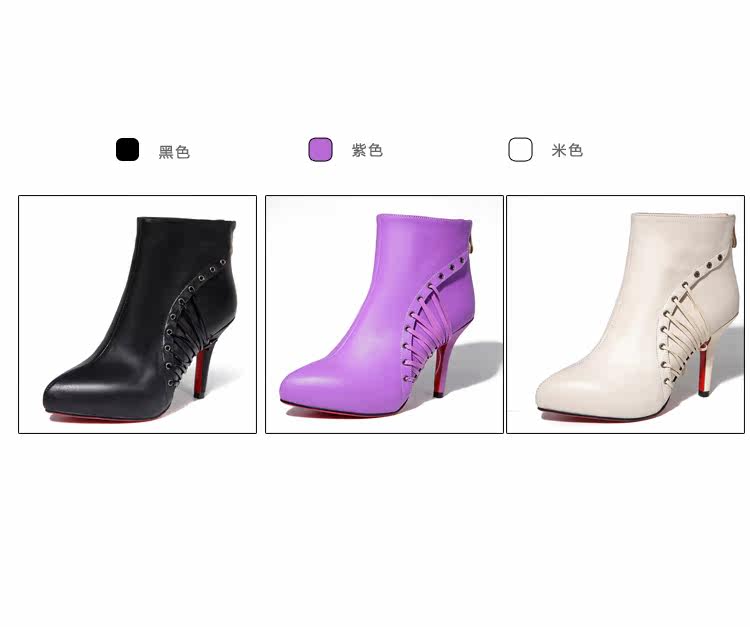Select the black color swatch
This screenshot has width=750, height=627.
pos(127,150)
